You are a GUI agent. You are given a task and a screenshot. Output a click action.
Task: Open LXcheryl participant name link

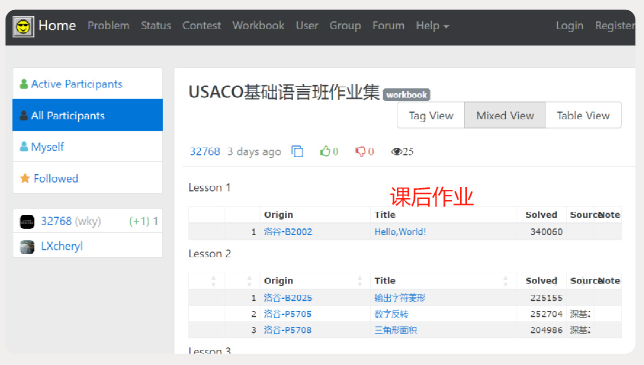[62, 246]
